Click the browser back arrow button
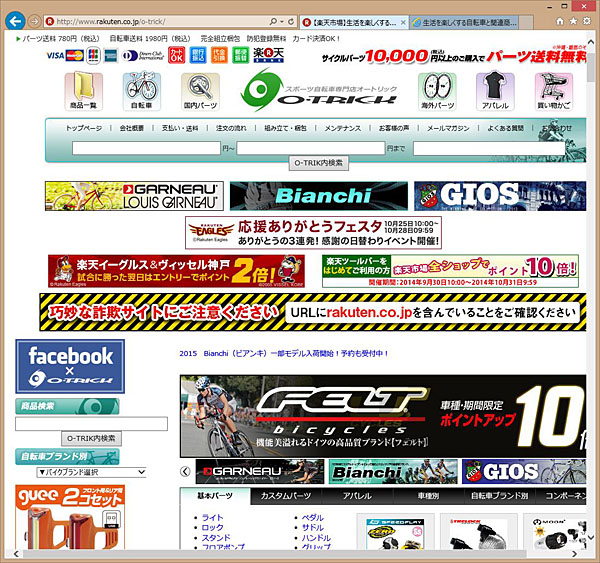 [x=15, y=21]
